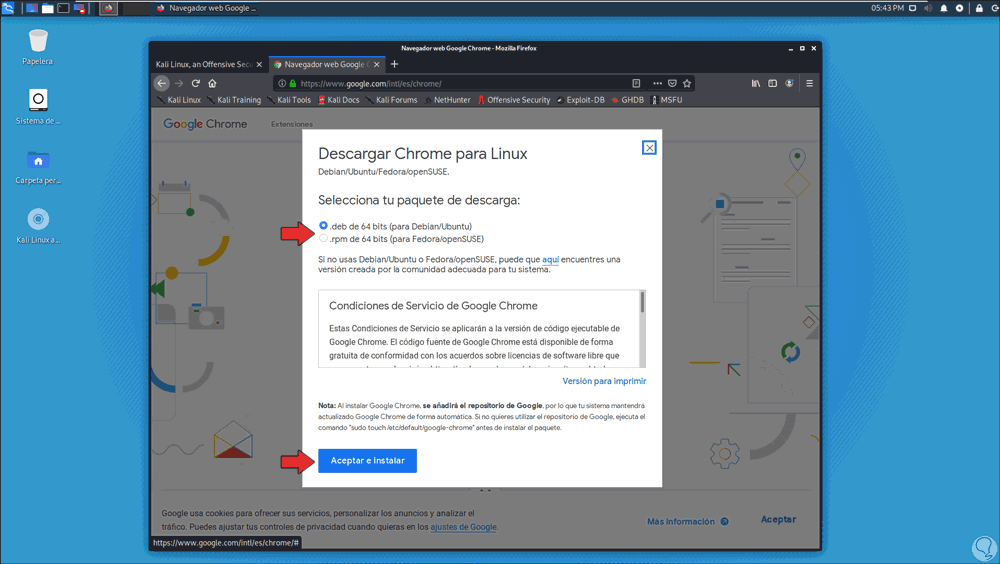Open the MSFU bookmark
Screen dimensions: 1000x564
coord(666,100)
